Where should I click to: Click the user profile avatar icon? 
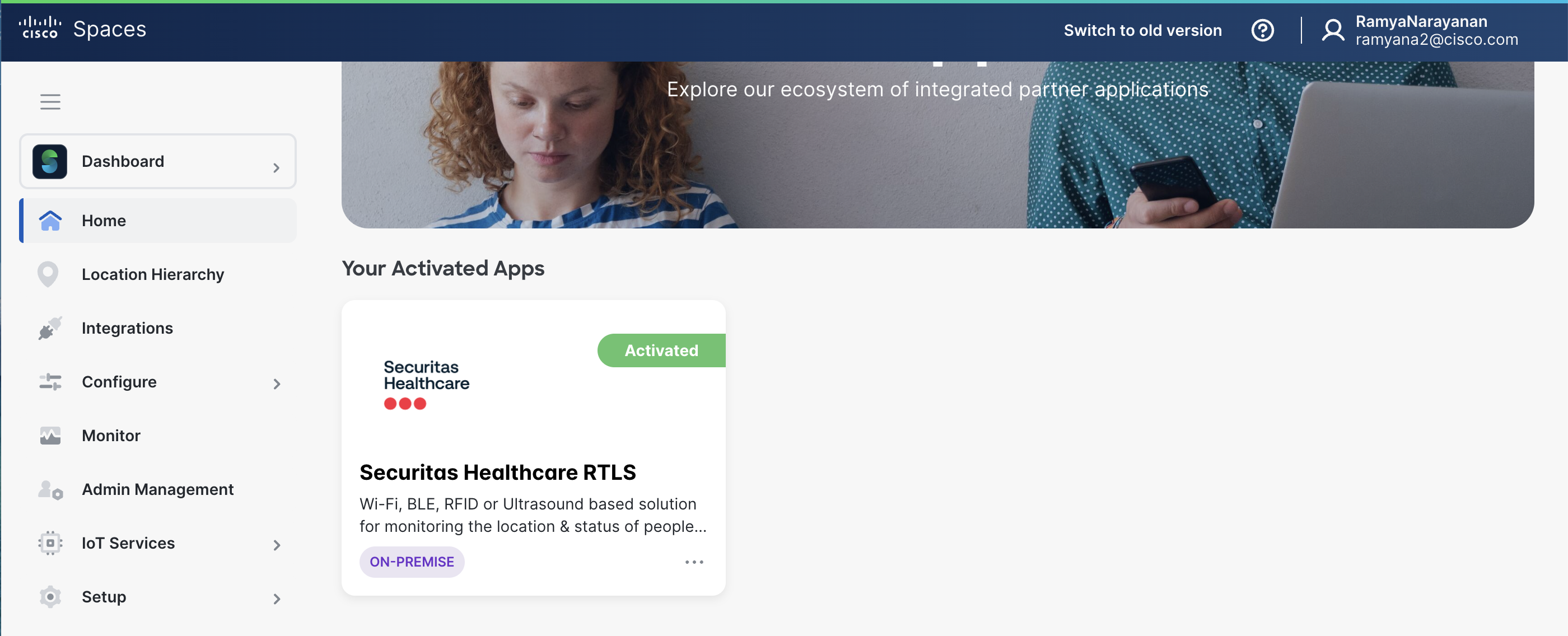[1332, 30]
